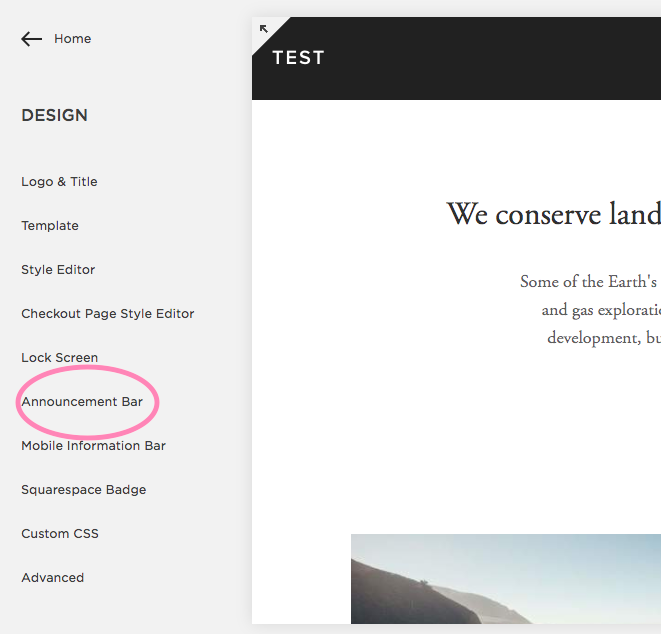Click the back arrow icon beside Home

coord(32,39)
